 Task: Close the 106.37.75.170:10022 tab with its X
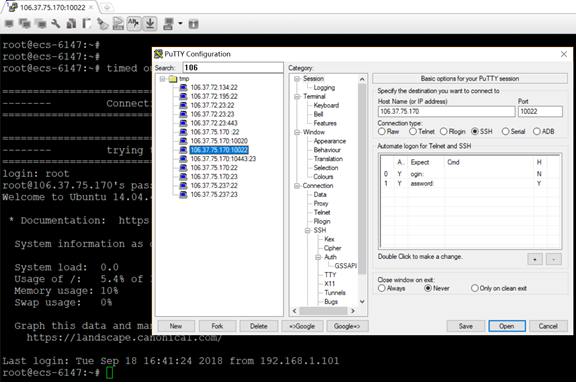91,7
